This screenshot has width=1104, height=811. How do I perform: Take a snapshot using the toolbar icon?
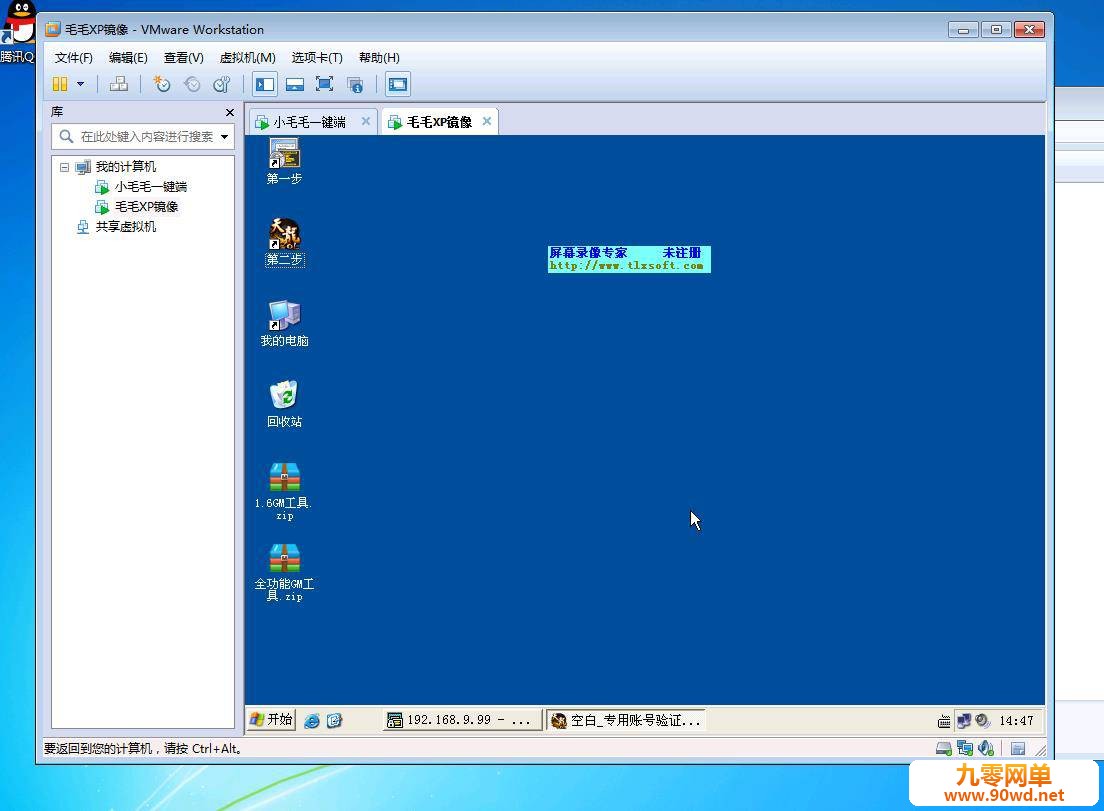point(162,84)
